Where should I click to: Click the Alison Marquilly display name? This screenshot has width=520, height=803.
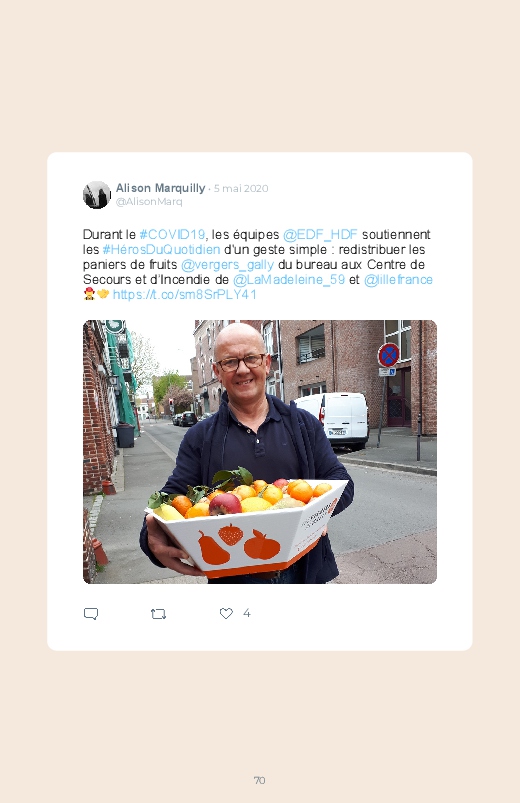[x=160, y=188]
